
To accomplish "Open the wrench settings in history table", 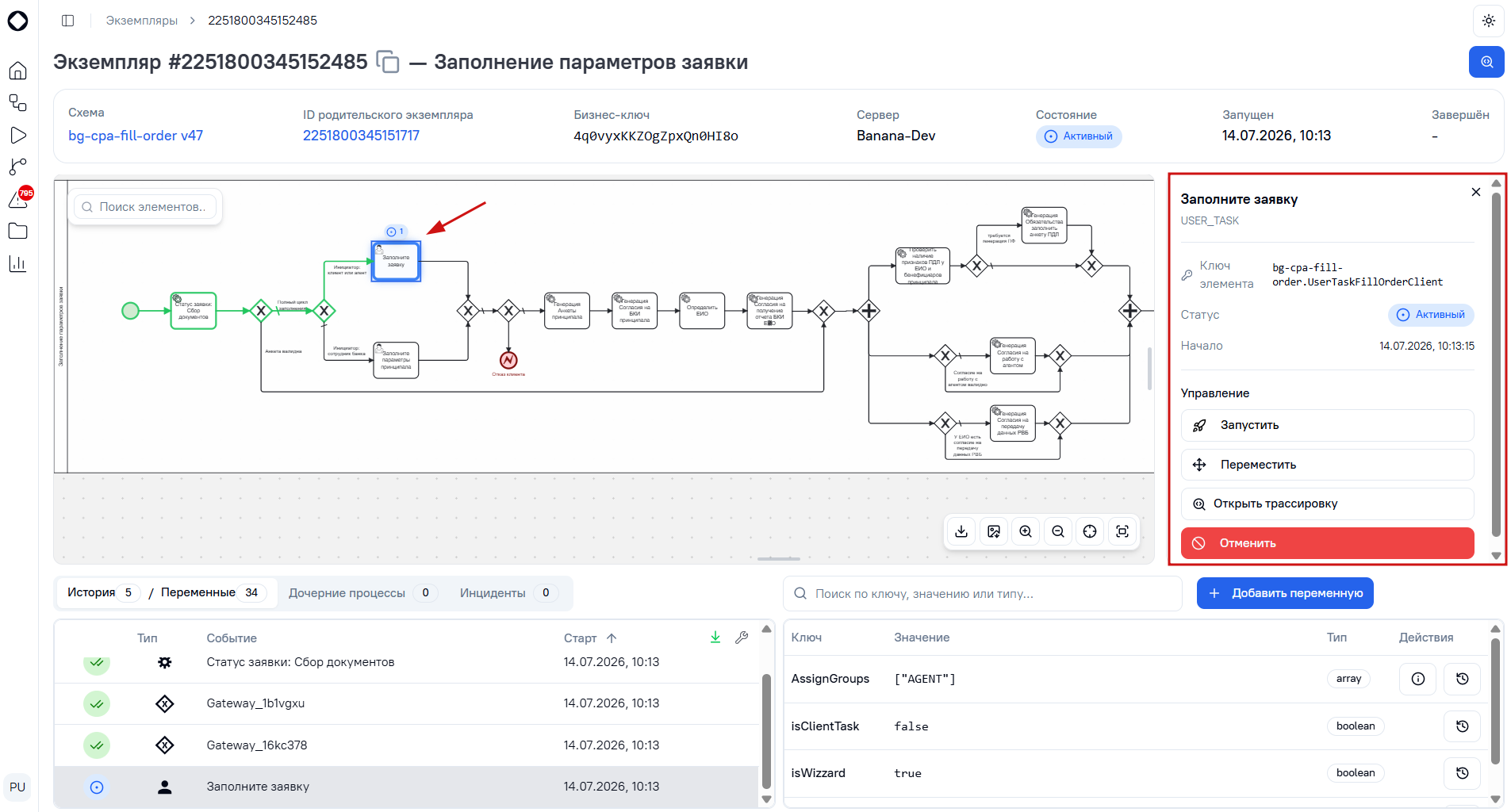I will (742, 638).
